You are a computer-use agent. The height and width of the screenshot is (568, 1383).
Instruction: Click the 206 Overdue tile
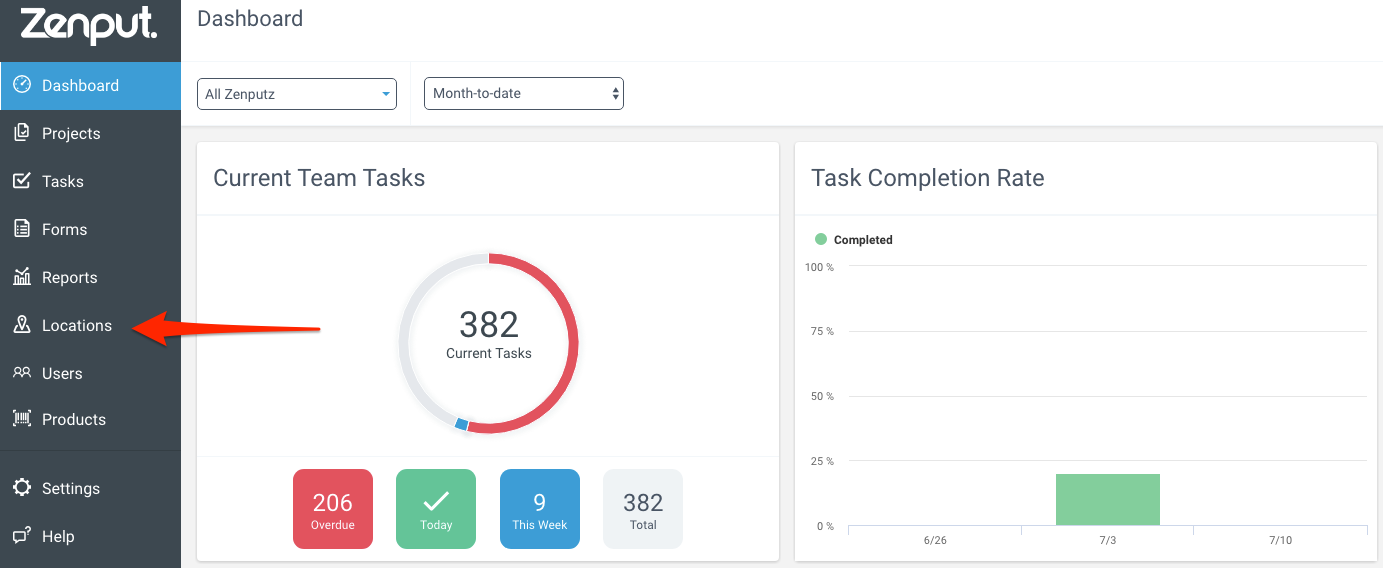(333, 509)
